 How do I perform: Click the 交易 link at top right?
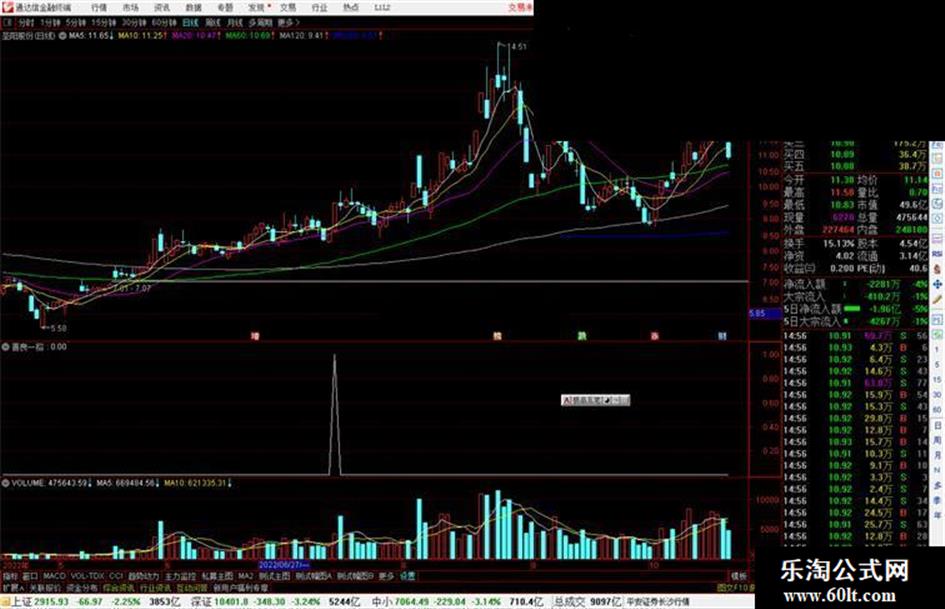point(519,8)
